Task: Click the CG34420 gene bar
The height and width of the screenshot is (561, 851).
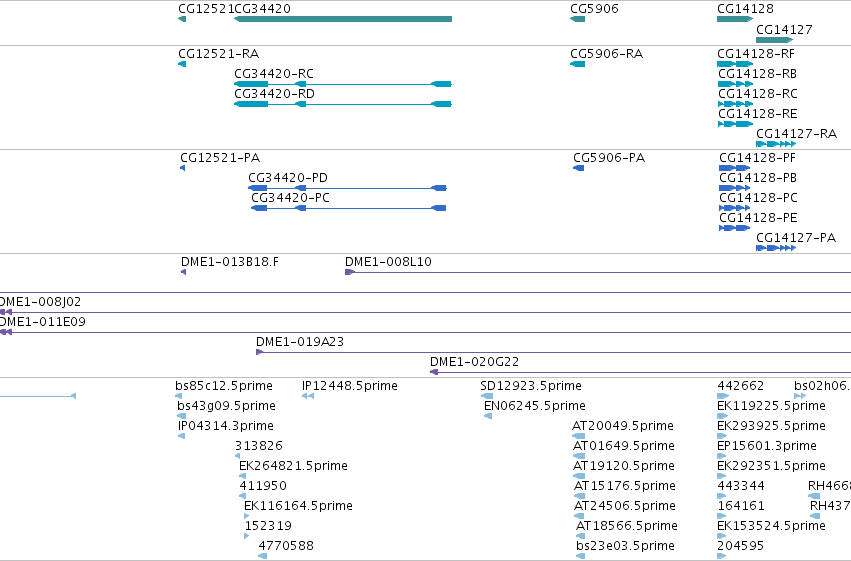Action: click(343, 19)
